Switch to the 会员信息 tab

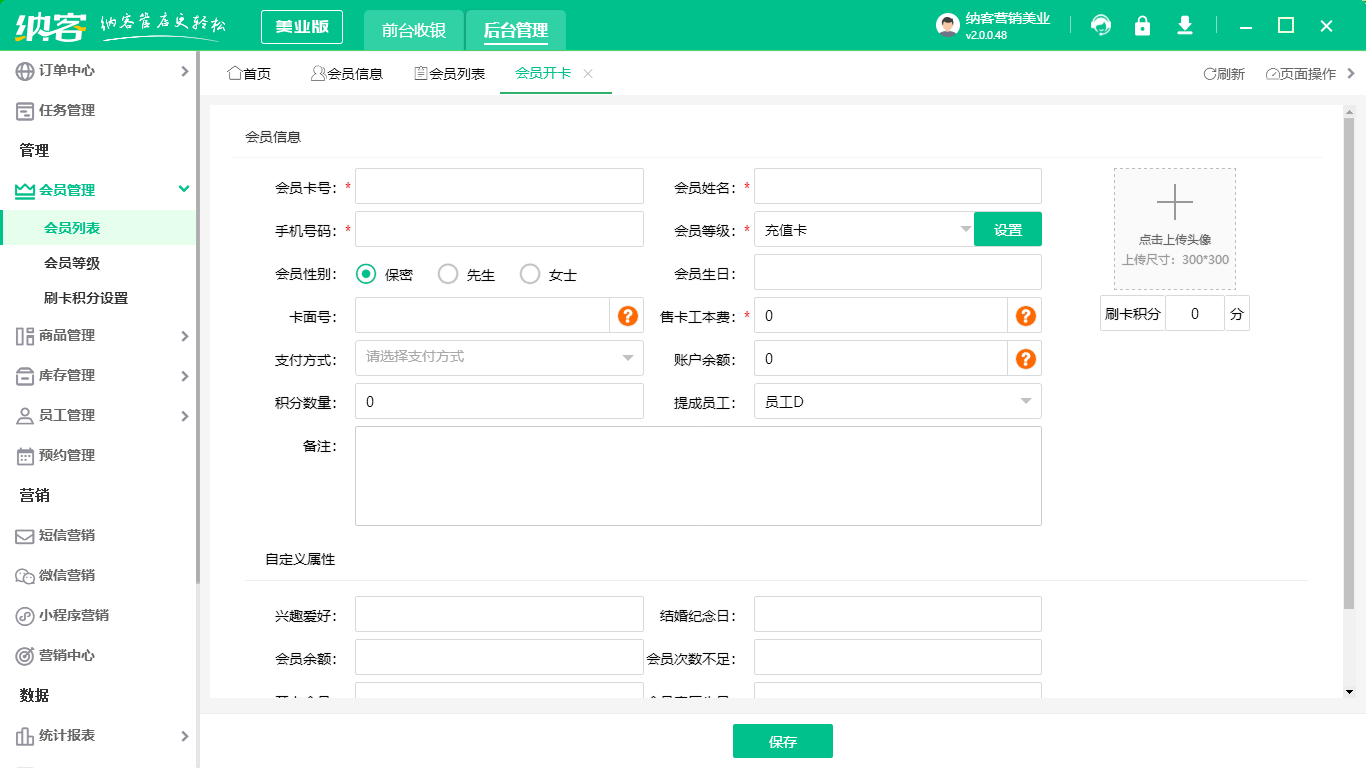point(347,73)
